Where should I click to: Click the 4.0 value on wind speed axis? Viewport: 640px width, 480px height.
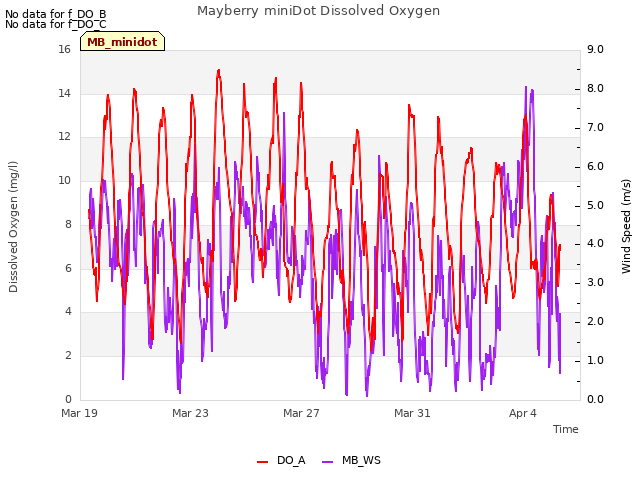click(x=595, y=244)
